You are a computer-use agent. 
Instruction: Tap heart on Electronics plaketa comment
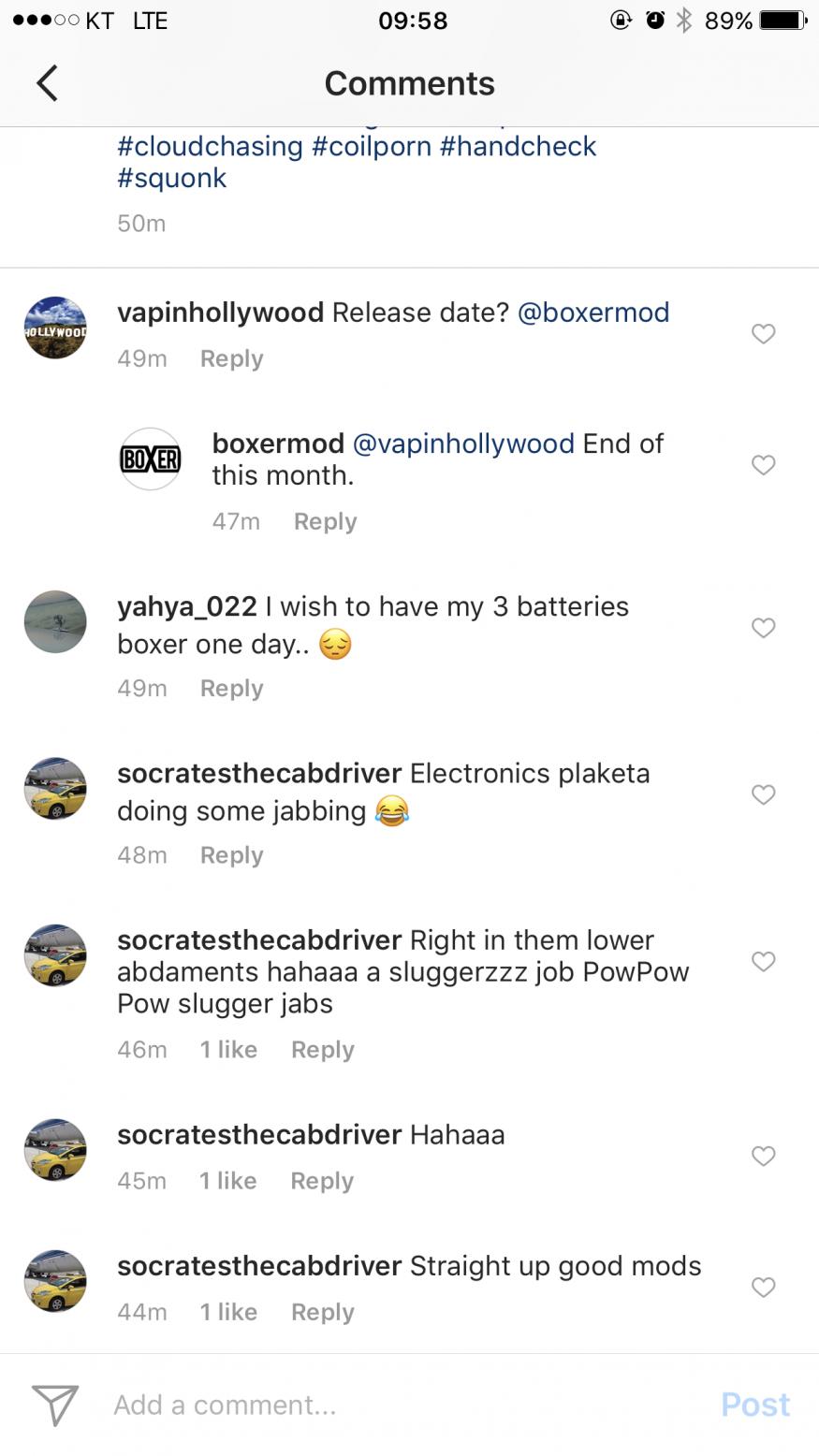[x=764, y=794]
